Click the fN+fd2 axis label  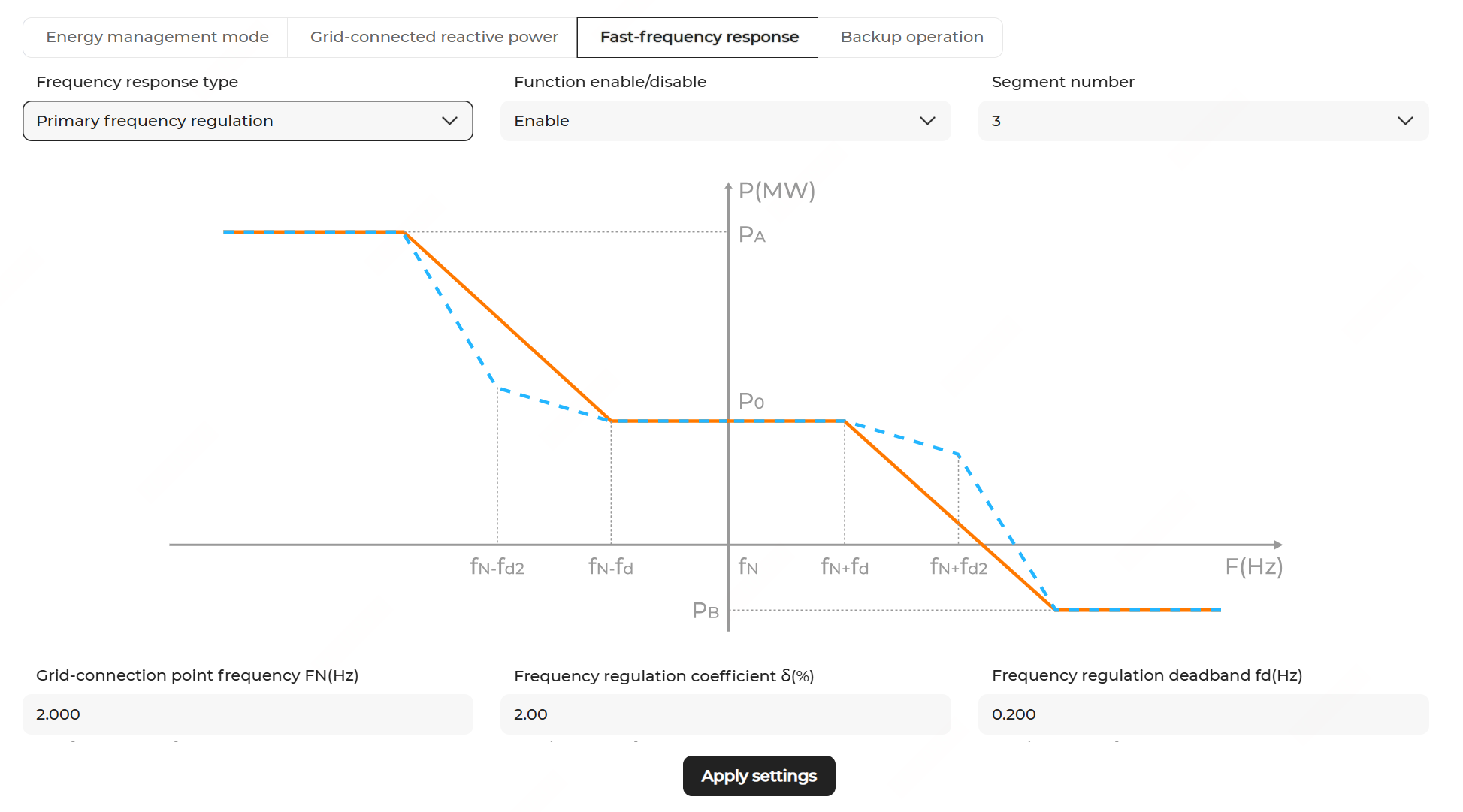point(959,566)
